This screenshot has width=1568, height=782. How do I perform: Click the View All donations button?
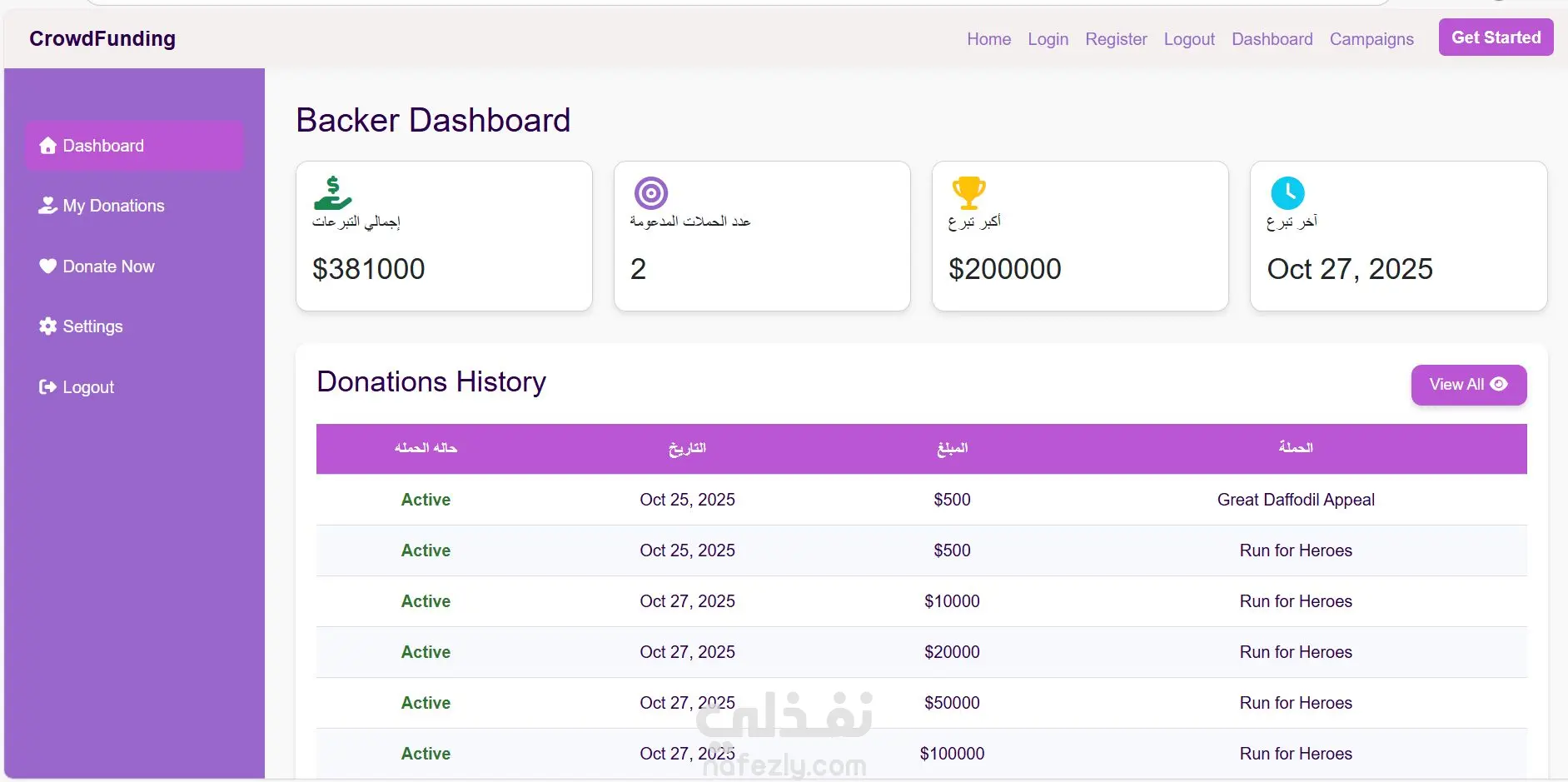pos(1469,385)
